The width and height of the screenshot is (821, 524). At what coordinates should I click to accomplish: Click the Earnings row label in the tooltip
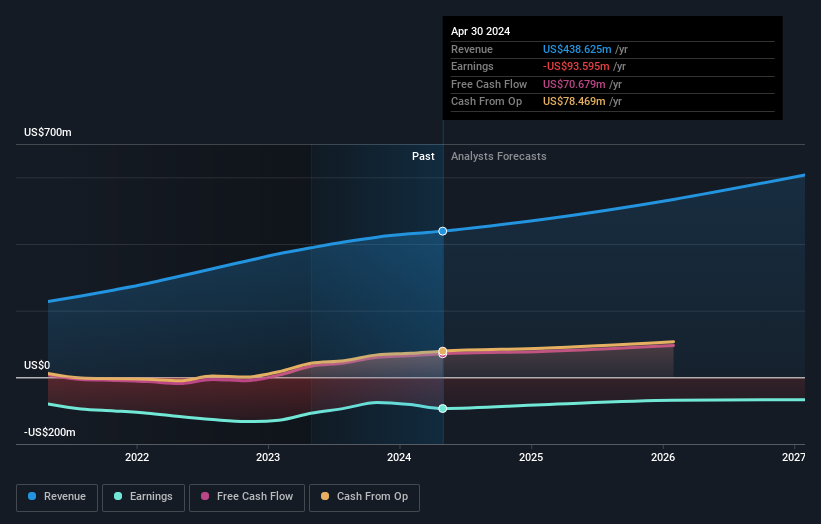coord(472,66)
